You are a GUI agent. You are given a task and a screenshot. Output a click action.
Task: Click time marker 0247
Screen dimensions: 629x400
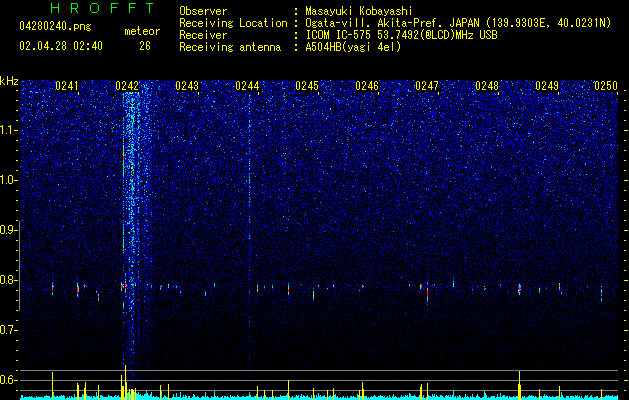(427, 86)
